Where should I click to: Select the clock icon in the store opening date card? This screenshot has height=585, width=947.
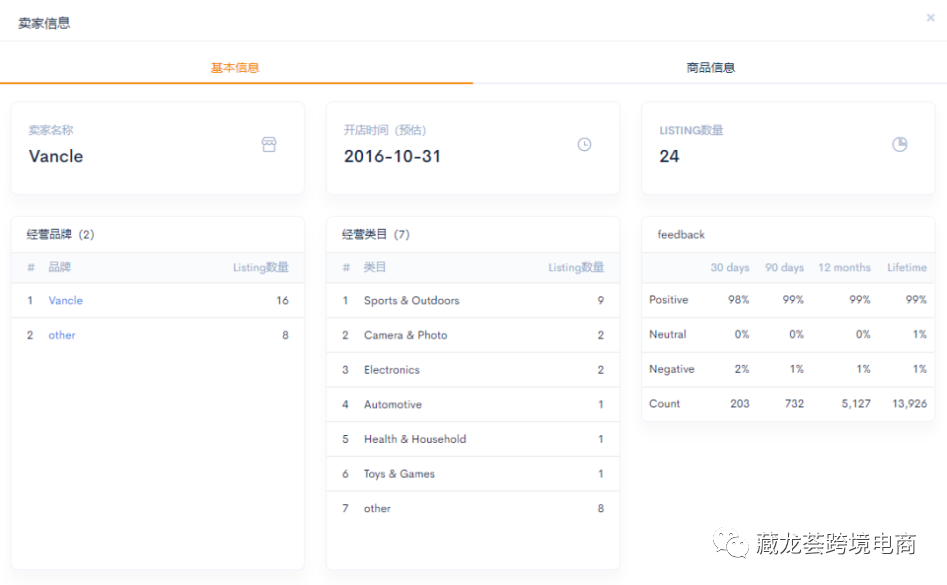(x=584, y=144)
